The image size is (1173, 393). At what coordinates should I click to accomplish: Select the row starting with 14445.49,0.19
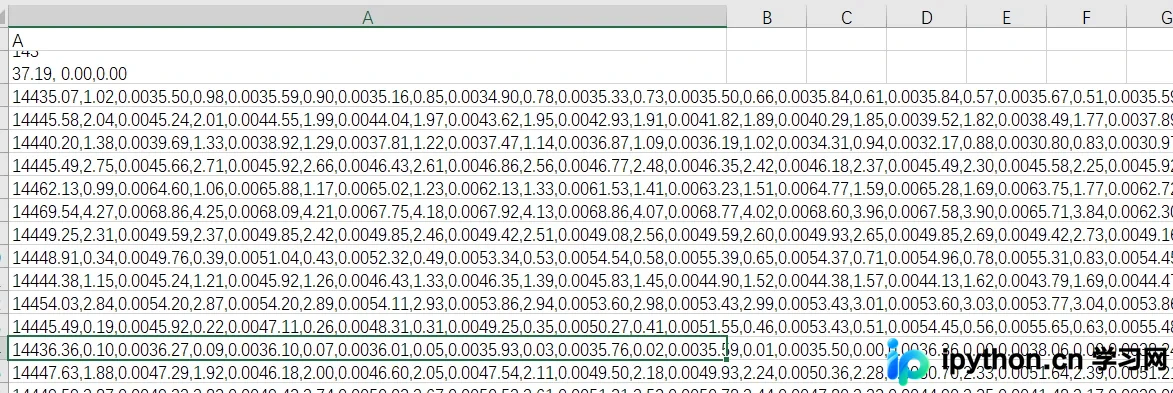pos(591,326)
